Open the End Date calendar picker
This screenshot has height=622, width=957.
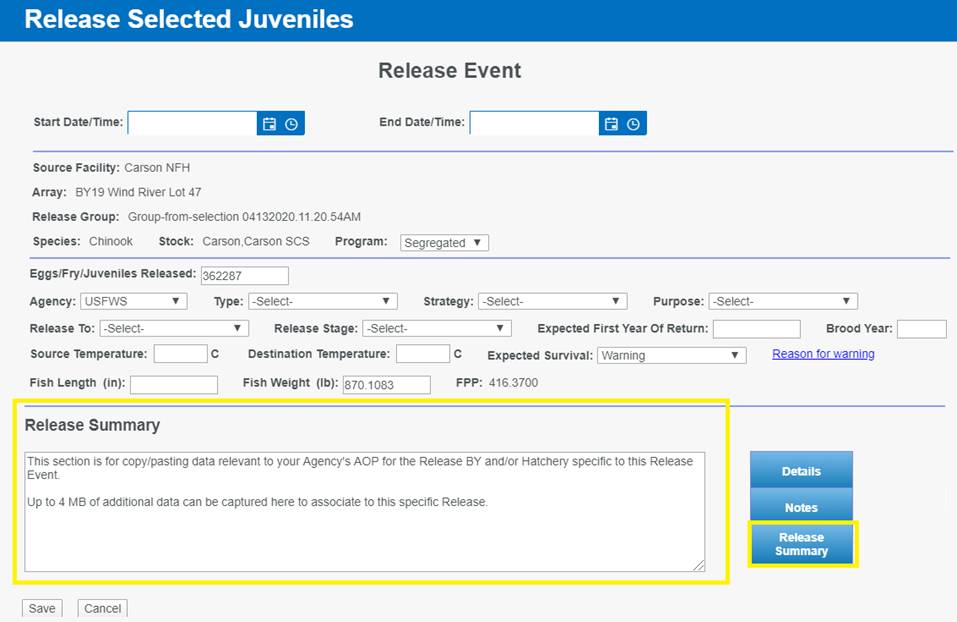click(x=611, y=124)
